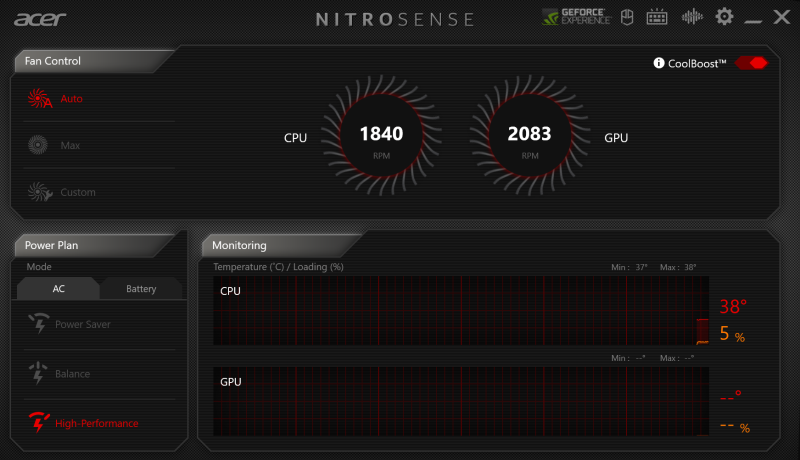
Task: Choose the Power Saver plan label
Action: click(x=83, y=324)
